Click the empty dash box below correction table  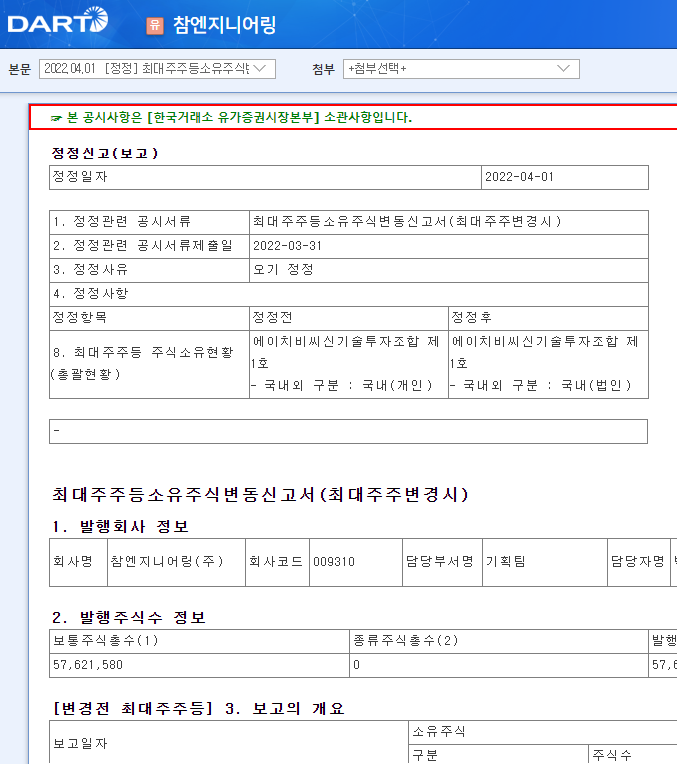[348, 432]
